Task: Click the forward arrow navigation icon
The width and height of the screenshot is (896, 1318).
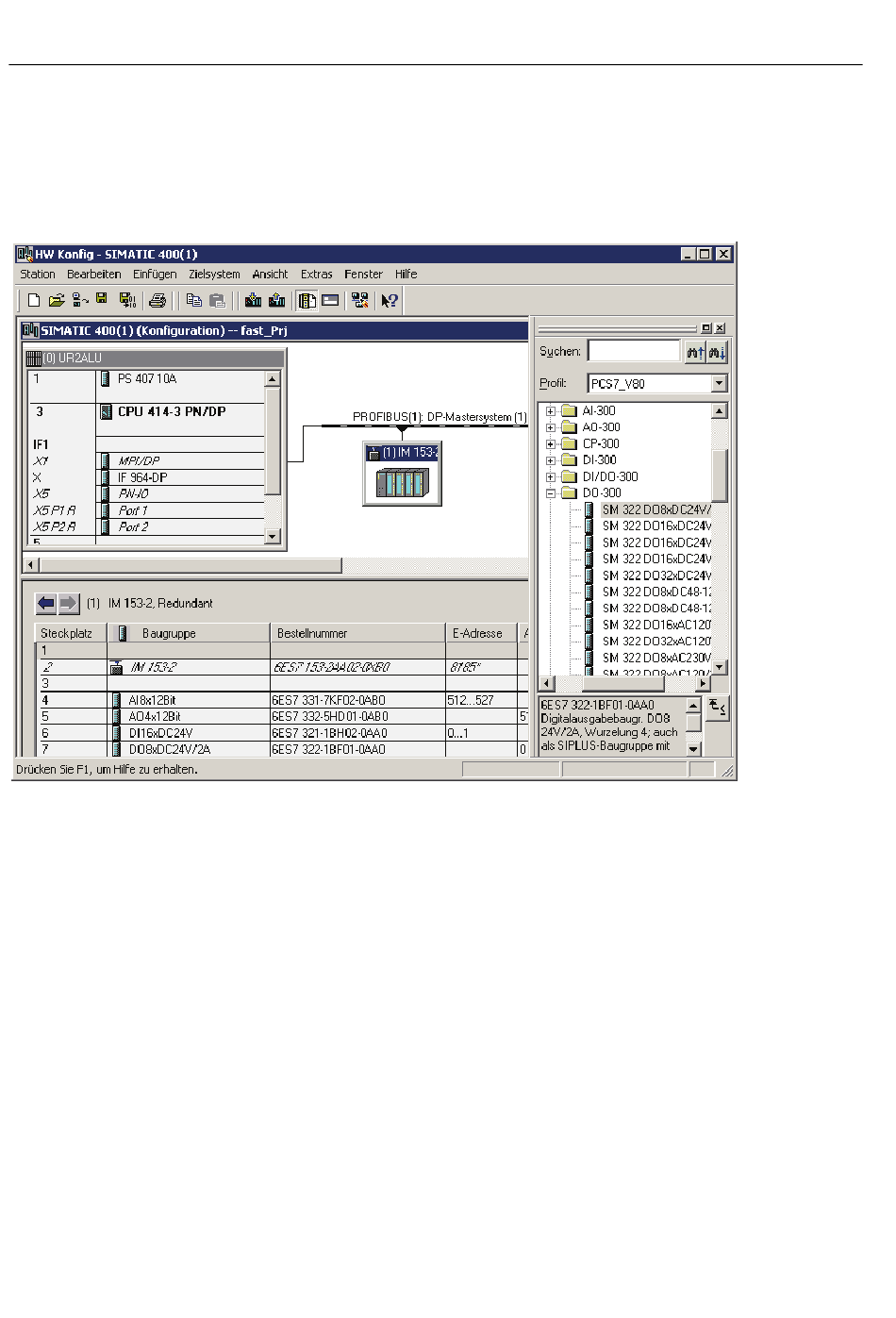Action: point(69,604)
